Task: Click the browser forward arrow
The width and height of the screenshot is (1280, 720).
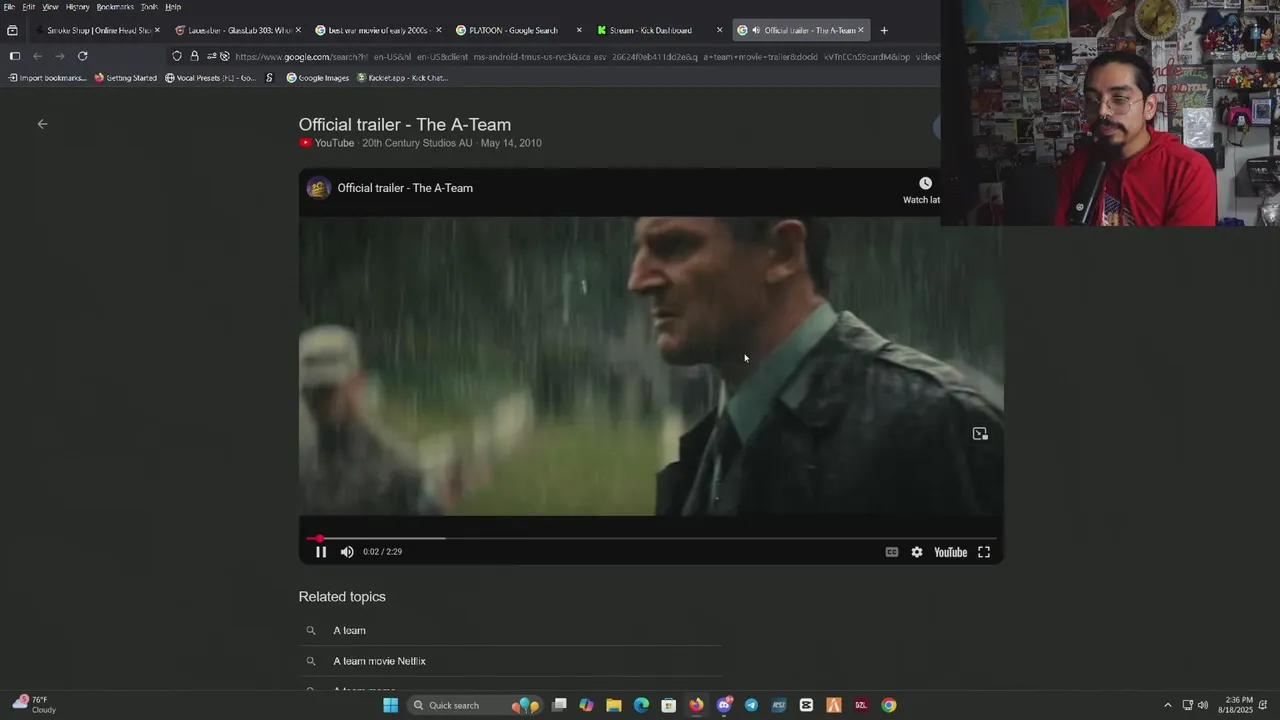Action: 60,56
